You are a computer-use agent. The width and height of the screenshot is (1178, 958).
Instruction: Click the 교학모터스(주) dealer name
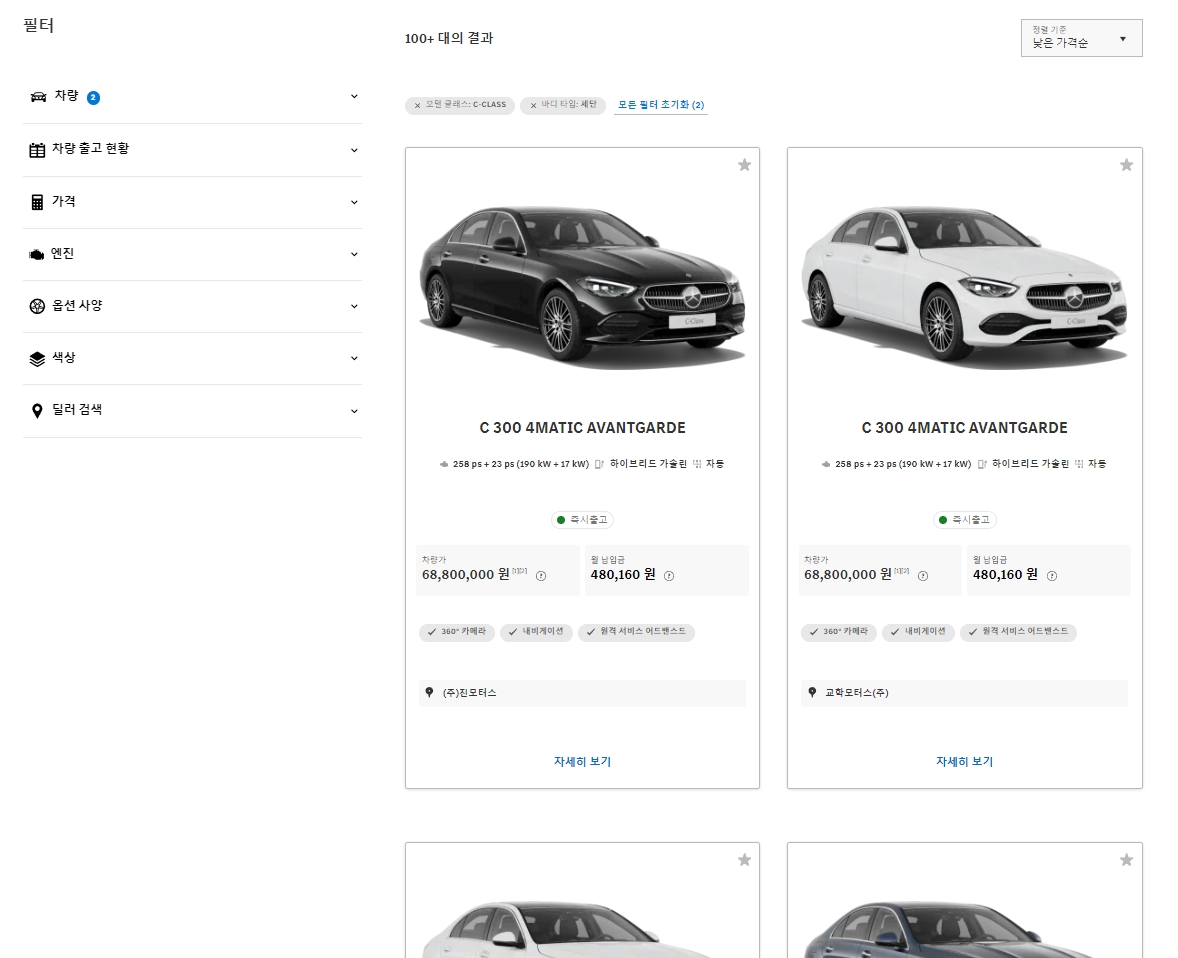(x=856, y=693)
